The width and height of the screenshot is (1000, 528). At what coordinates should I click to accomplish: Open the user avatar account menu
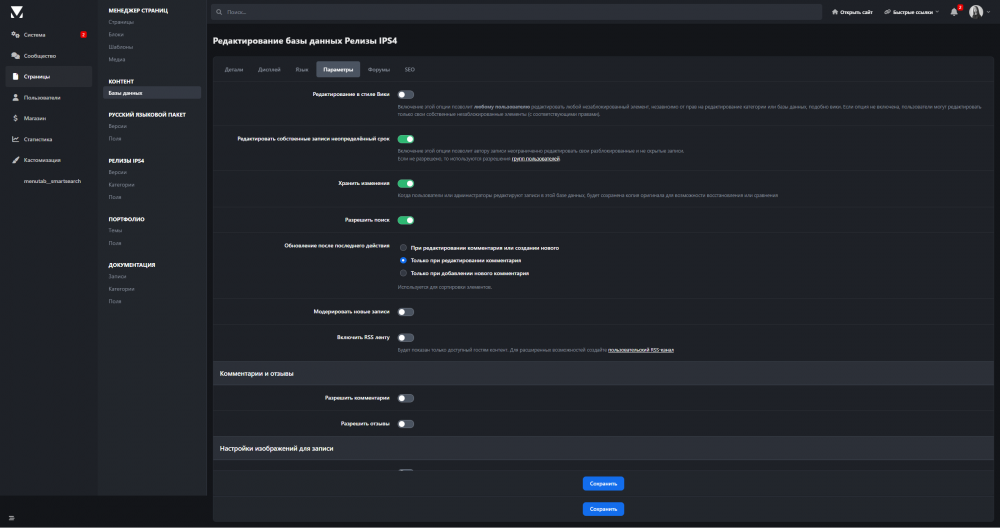pyautogui.click(x=979, y=12)
